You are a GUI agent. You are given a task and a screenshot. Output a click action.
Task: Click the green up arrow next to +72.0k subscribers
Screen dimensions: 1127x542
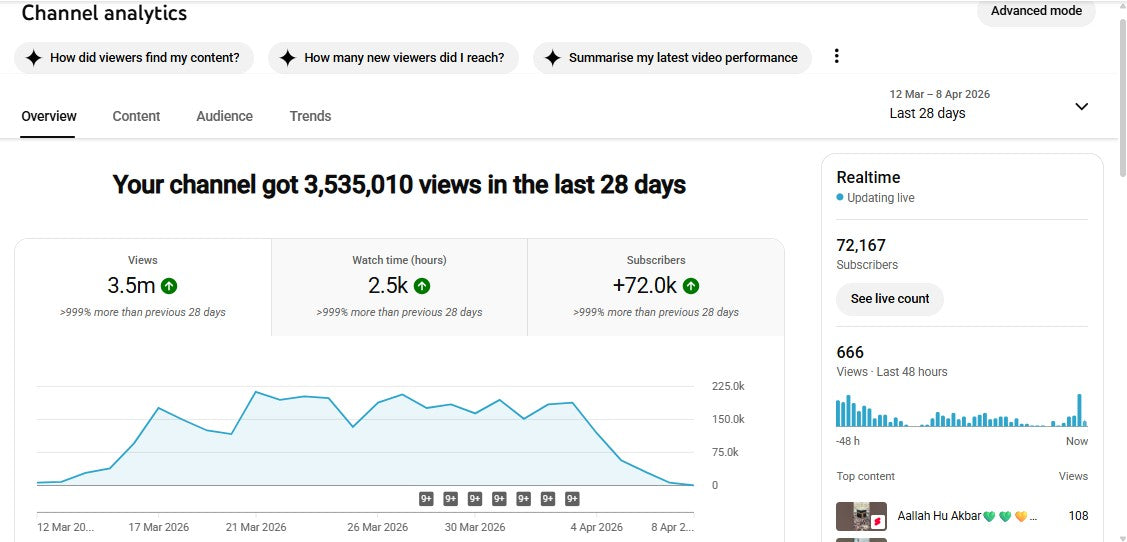tap(691, 286)
